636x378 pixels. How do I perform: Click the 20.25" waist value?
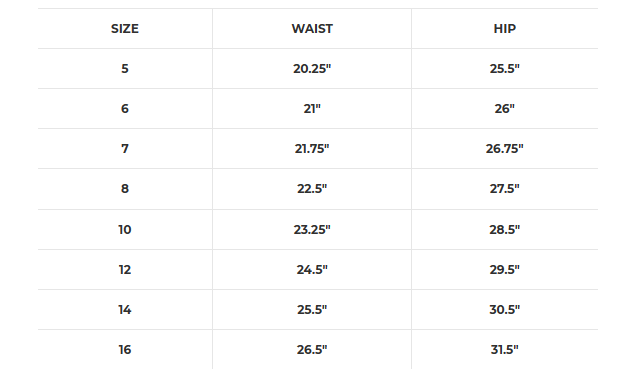[312, 69]
